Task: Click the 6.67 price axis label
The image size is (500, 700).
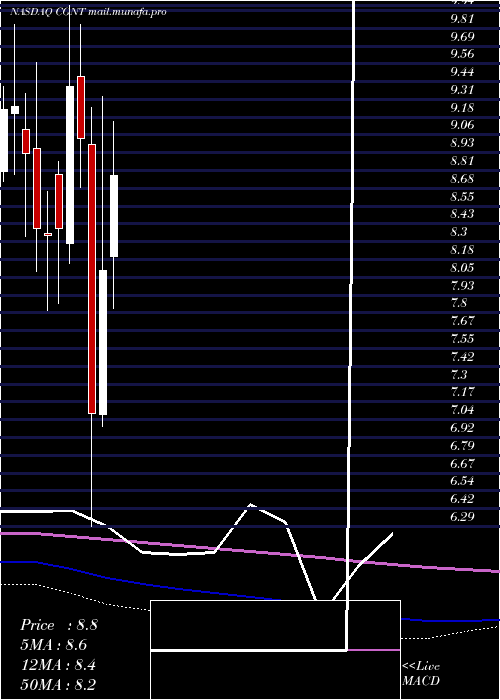Action: pyautogui.click(x=462, y=463)
